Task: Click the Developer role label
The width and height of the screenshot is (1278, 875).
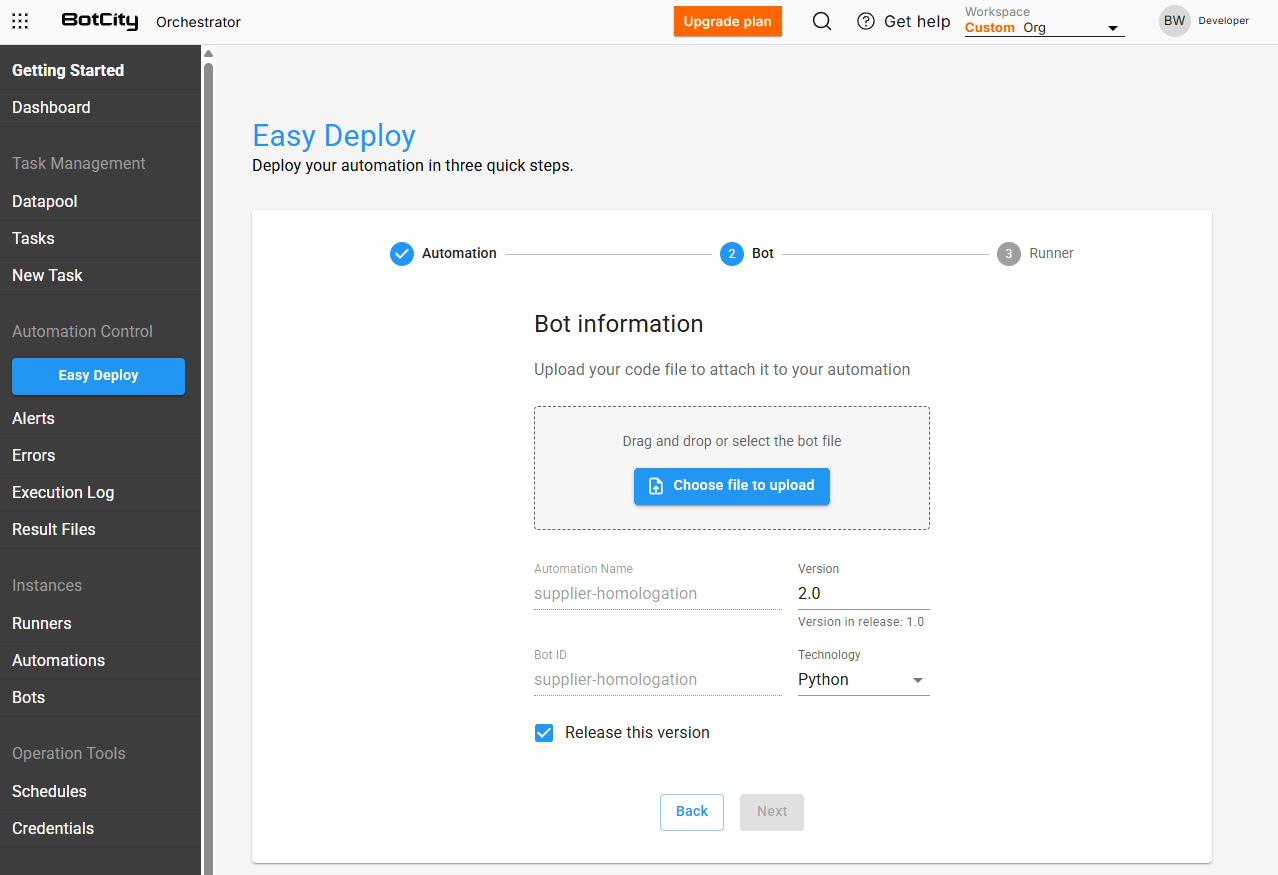Action: (1224, 21)
